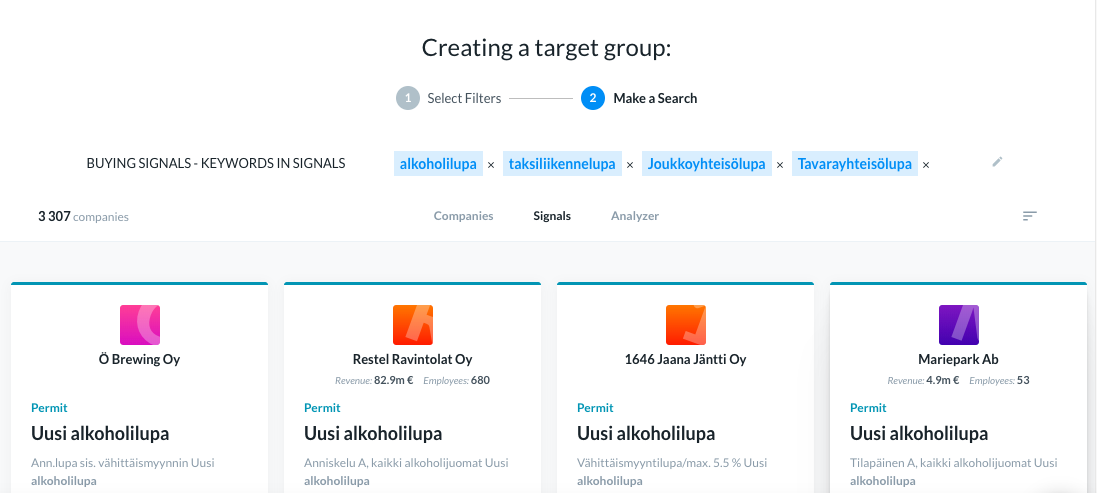The height and width of the screenshot is (493, 1097).
Task: Remove the alkoholilupa keyword tag
Action: [x=491, y=164]
